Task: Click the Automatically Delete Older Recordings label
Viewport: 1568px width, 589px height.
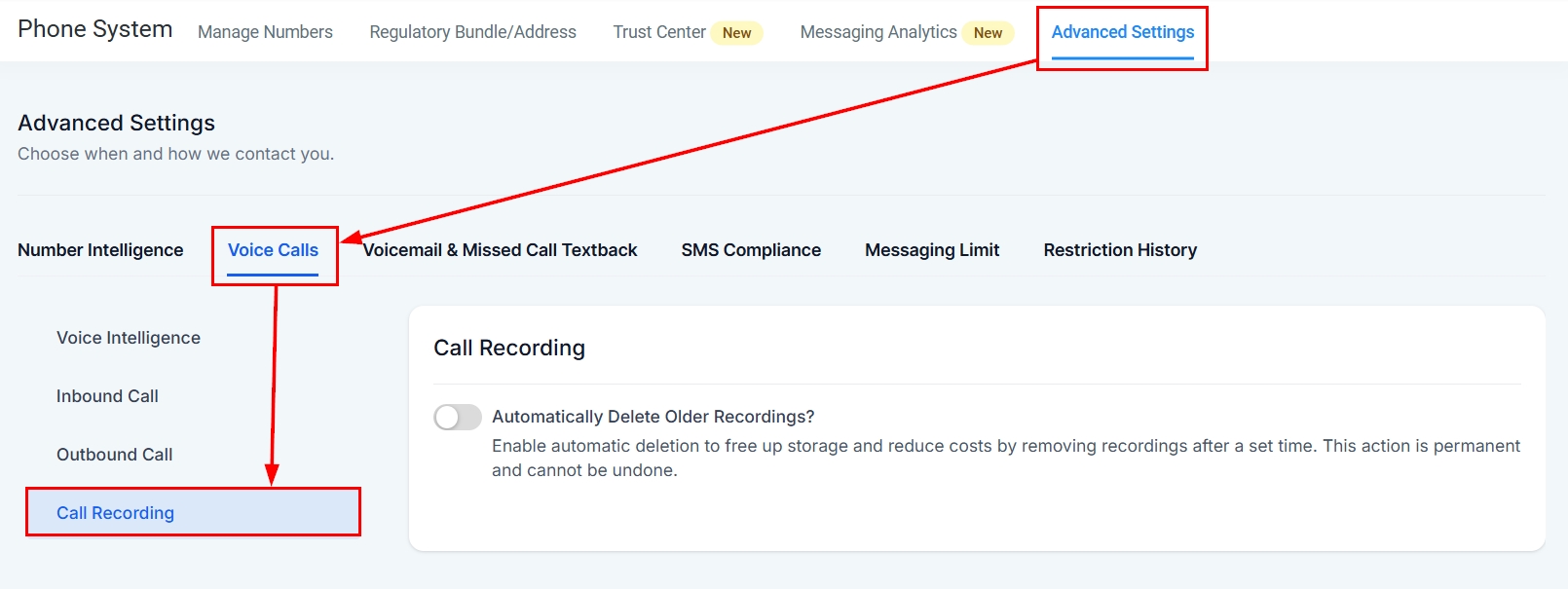Action: [653, 417]
